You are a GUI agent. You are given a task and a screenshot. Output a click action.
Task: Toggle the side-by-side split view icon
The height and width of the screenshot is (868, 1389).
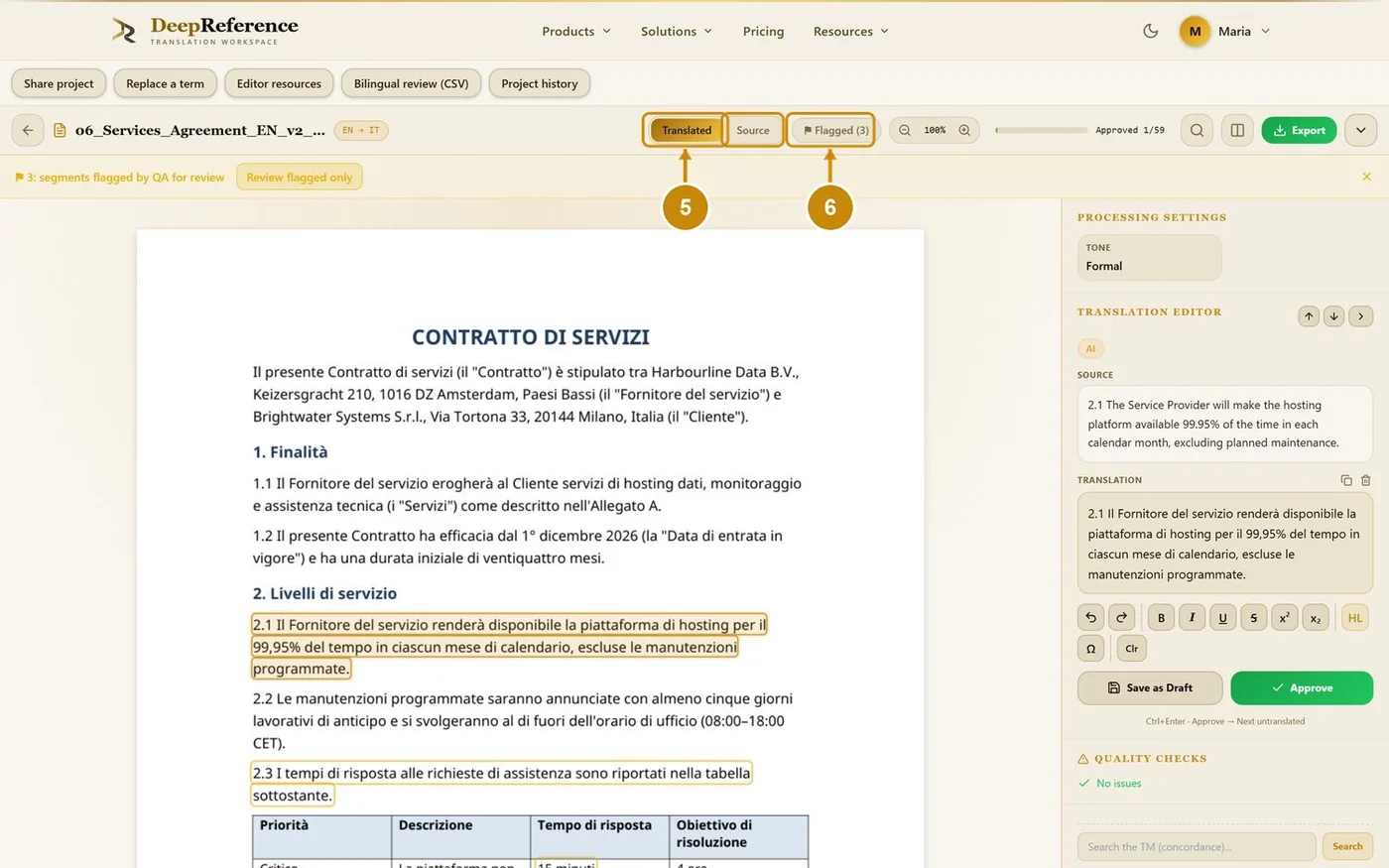click(1237, 130)
